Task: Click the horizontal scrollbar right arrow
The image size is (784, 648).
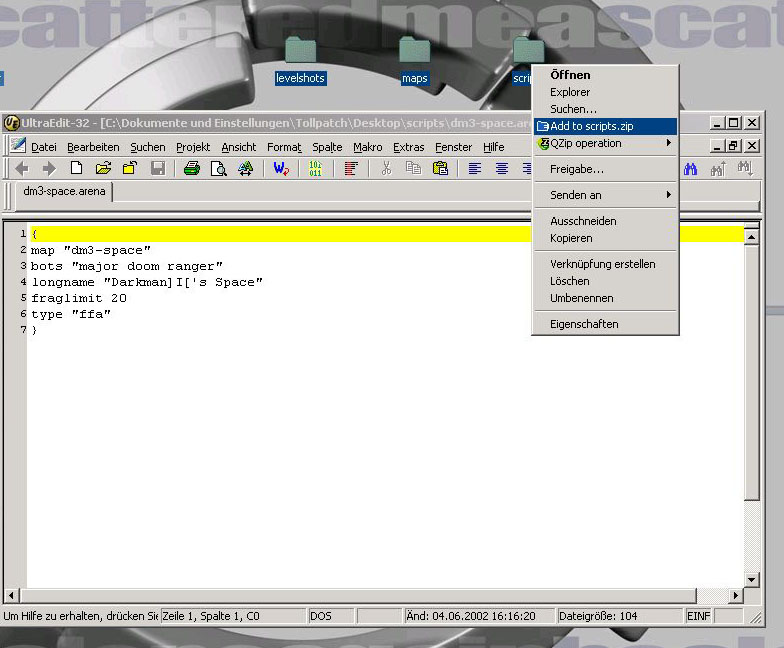Action: tap(736, 596)
